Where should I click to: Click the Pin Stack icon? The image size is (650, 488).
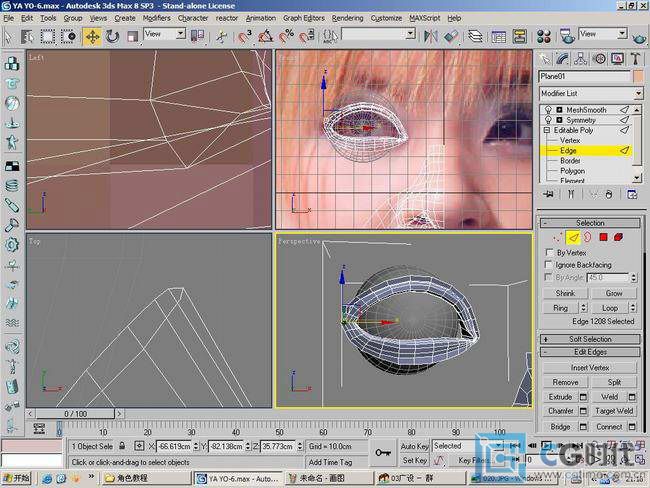point(549,194)
